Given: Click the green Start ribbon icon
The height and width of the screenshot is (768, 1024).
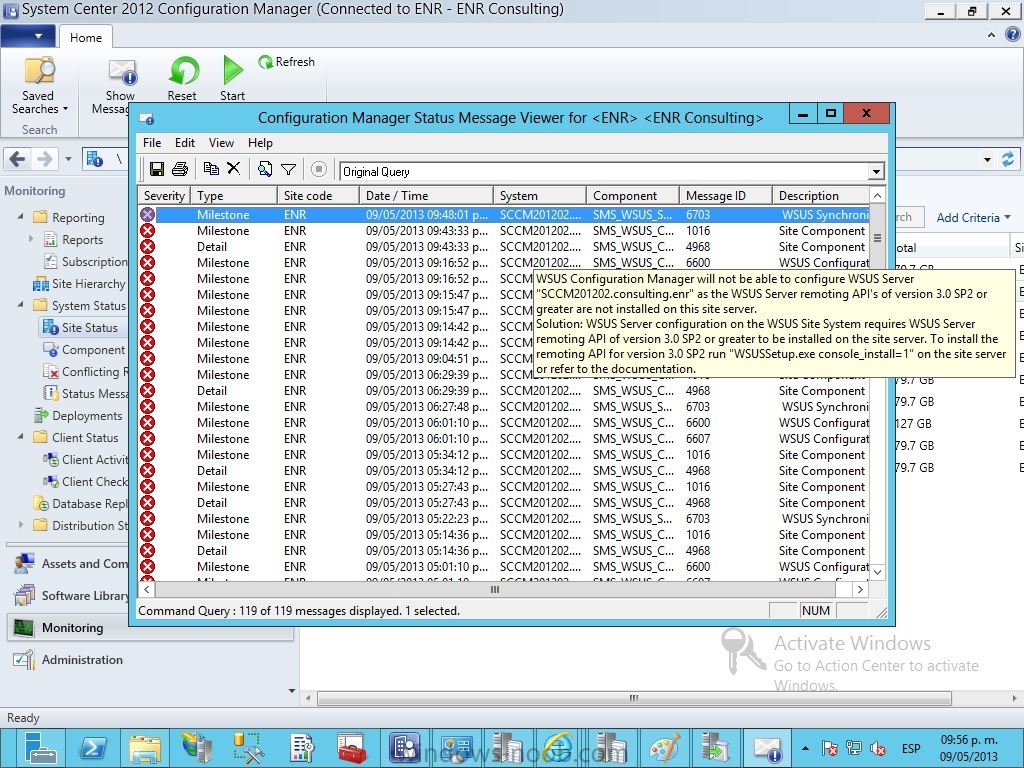Looking at the screenshot, I should [x=232, y=78].
